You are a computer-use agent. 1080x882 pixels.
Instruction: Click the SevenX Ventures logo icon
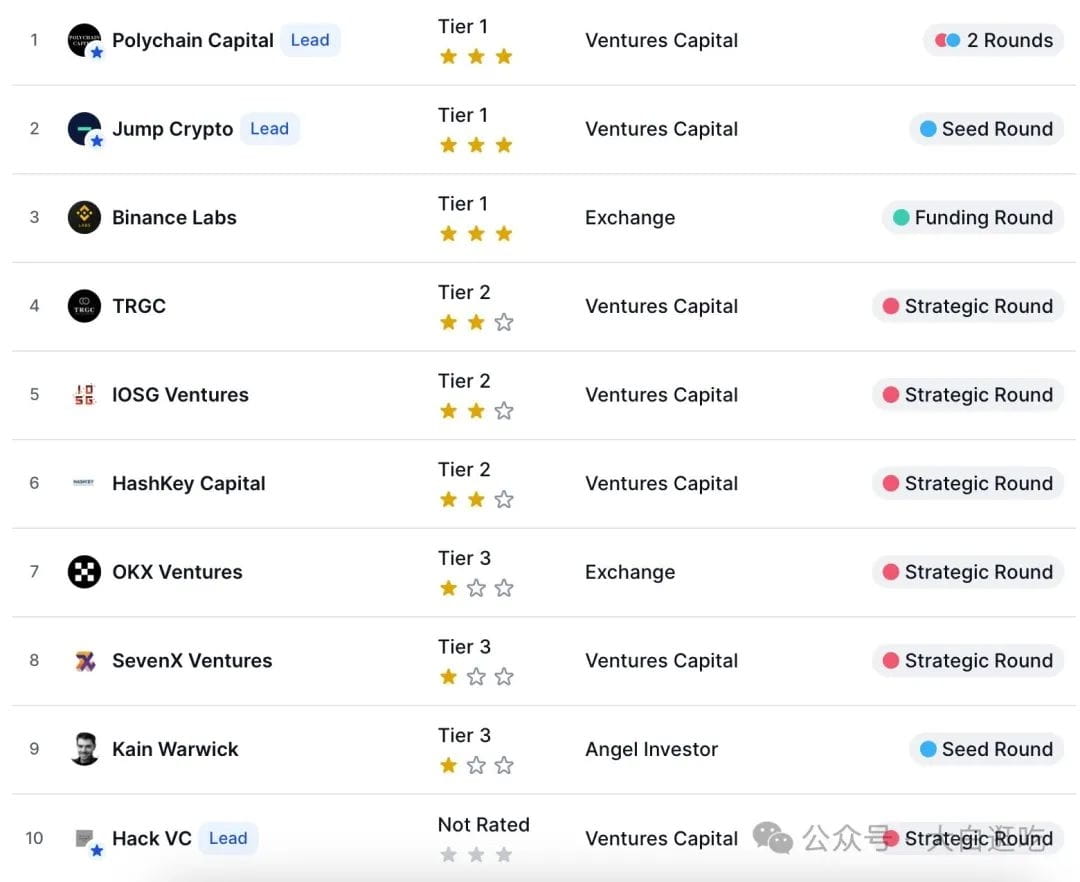click(84, 660)
